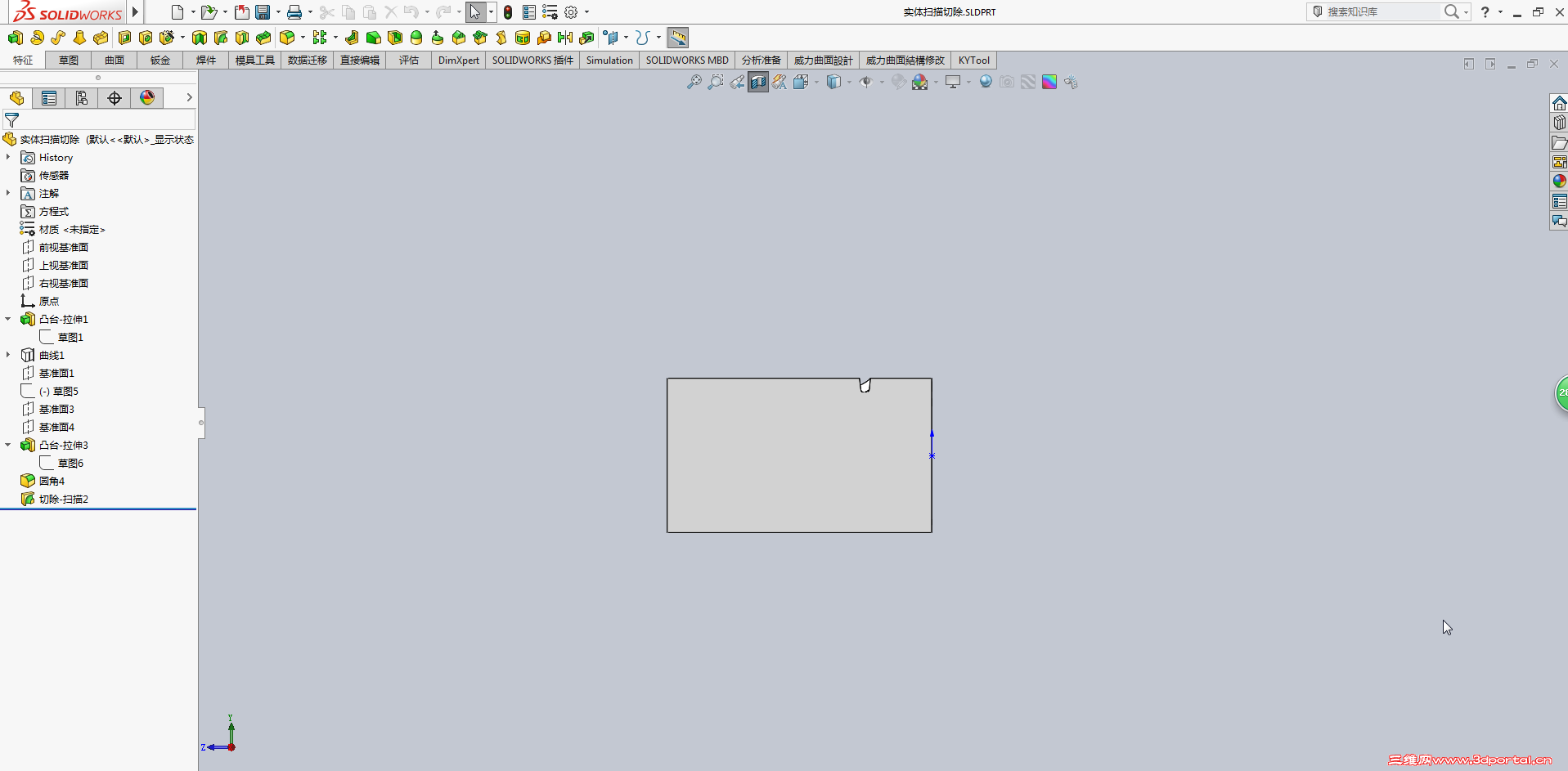Toggle the Section View icon
Viewport: 1568px width, 771px height.
[758, 82]
